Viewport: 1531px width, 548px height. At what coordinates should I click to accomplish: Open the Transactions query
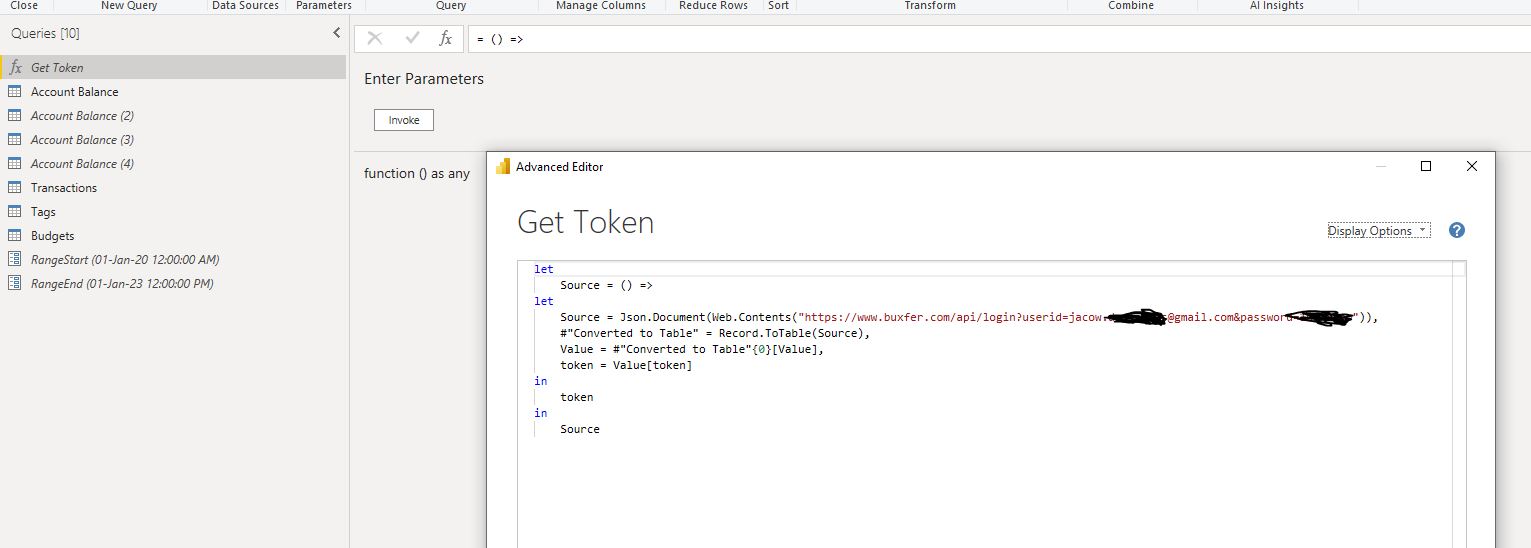64,187
